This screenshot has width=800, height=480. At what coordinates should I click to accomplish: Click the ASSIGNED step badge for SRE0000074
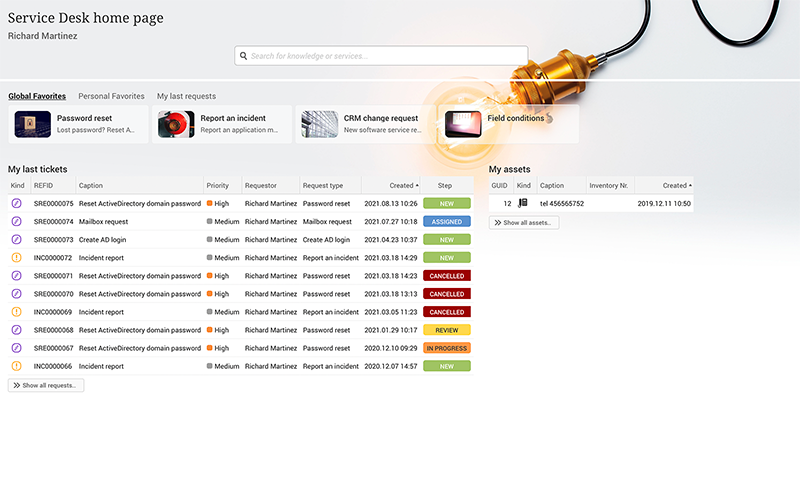click(x=446, y=221)
